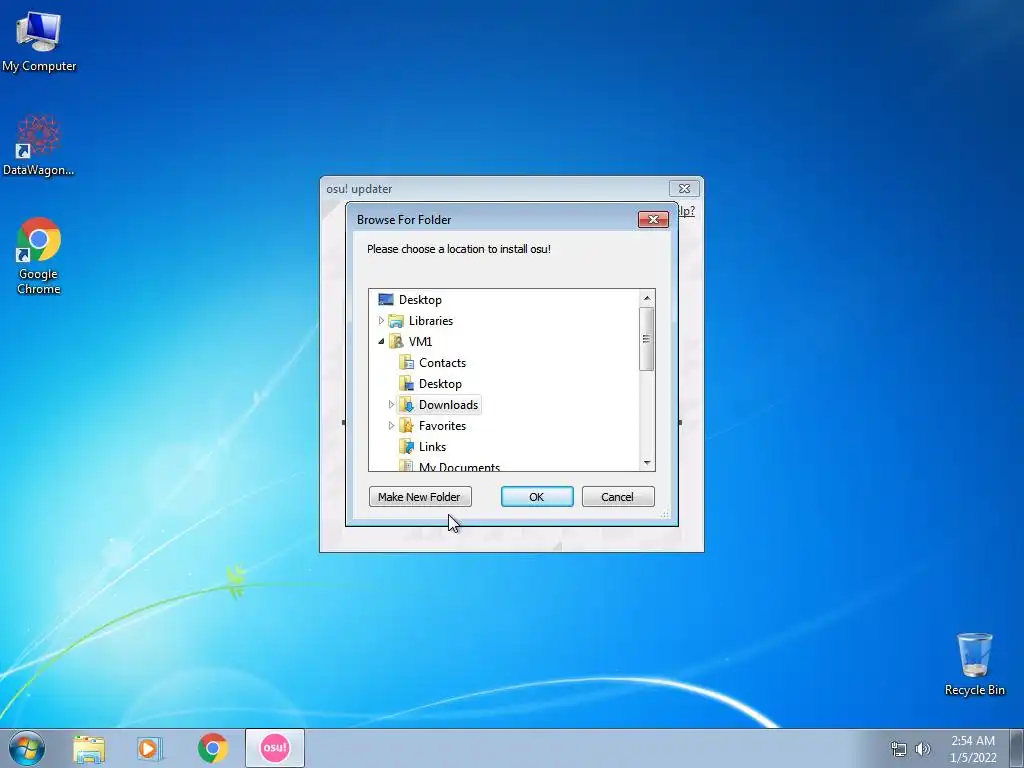Switch to the osu! taskbar button
The image size is (1024, 768).
click(274, 748)
